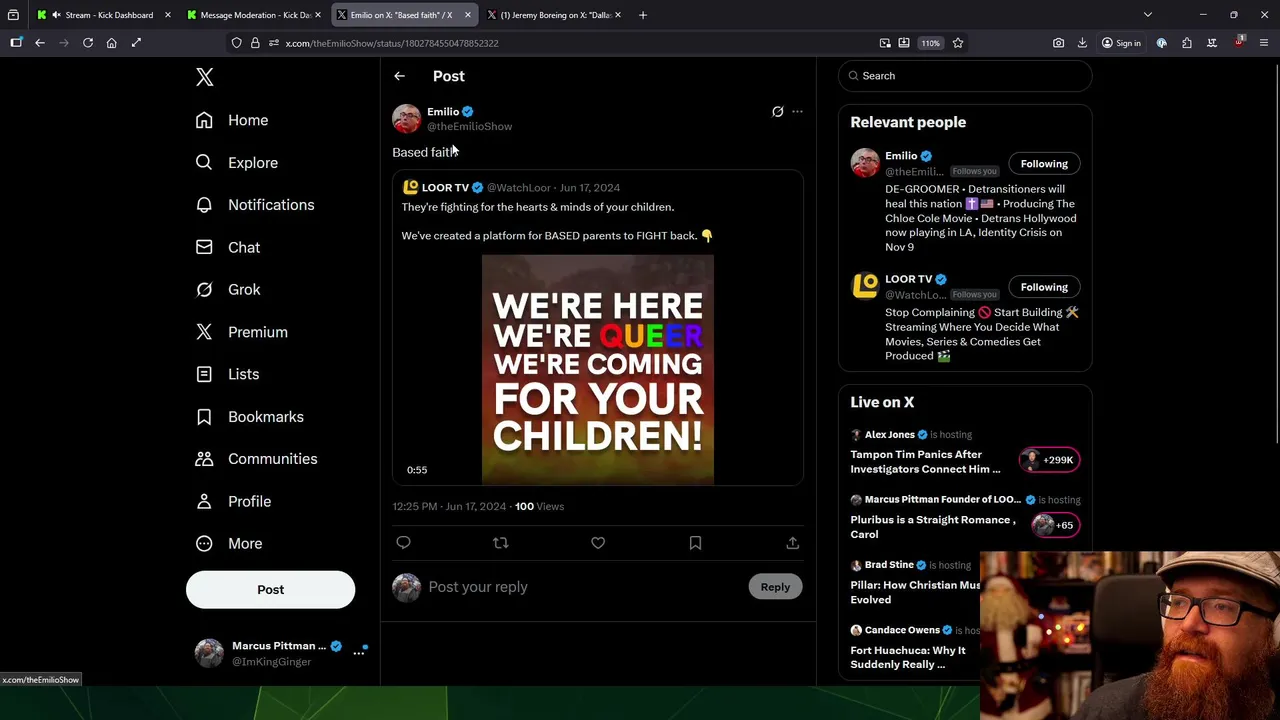This screenshot has height=720, width=1280.
Task: Toggle Following for LOOR TV in Relevant people
Action: (x=1044, y=287)
